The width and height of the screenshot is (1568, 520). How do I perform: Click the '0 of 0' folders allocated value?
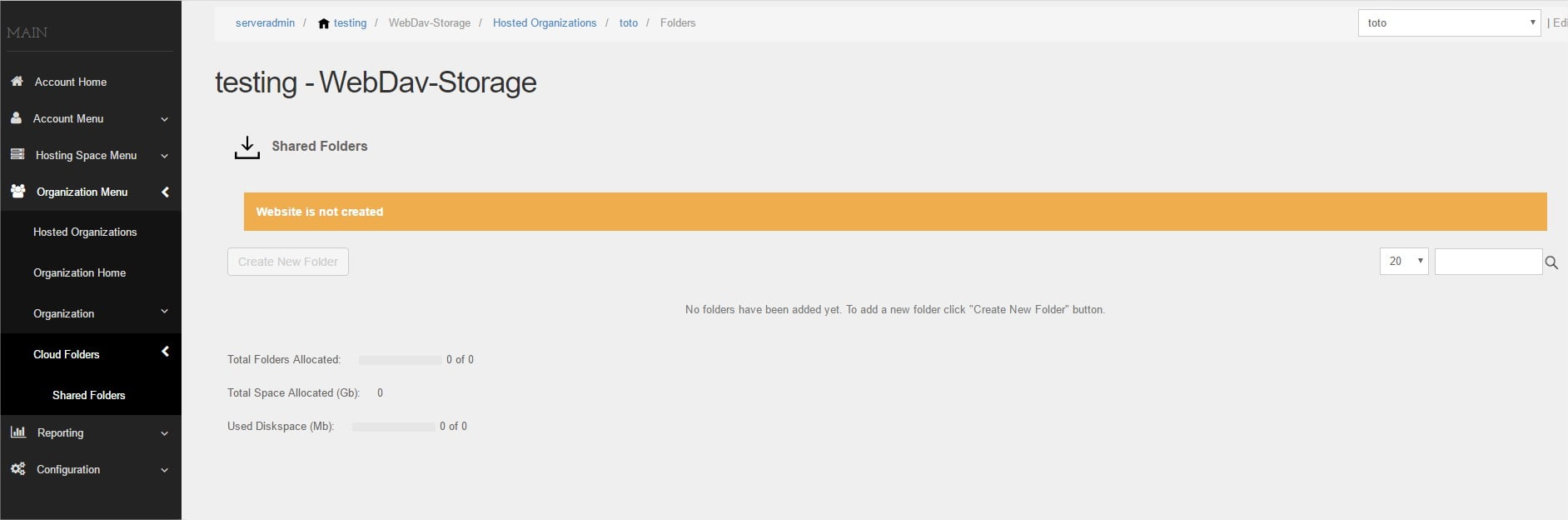coord(460,359)
